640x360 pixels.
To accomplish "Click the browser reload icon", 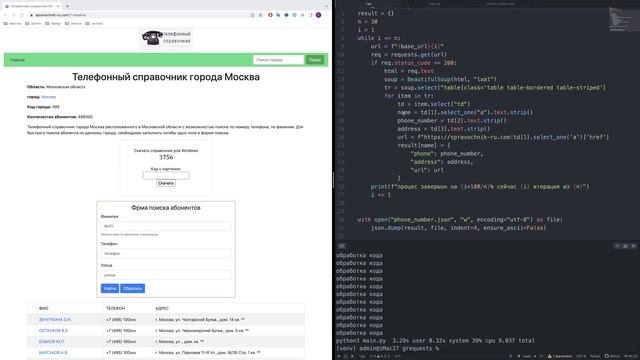I will (x=22, y=15).
